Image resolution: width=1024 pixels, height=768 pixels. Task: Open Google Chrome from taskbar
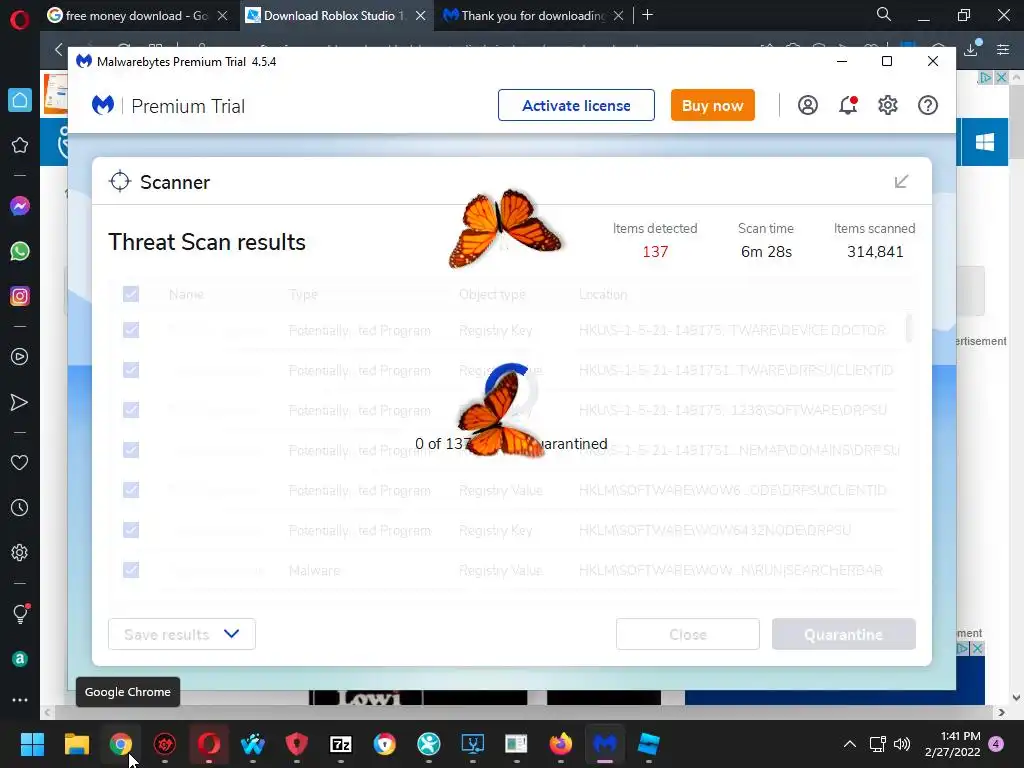121,743
